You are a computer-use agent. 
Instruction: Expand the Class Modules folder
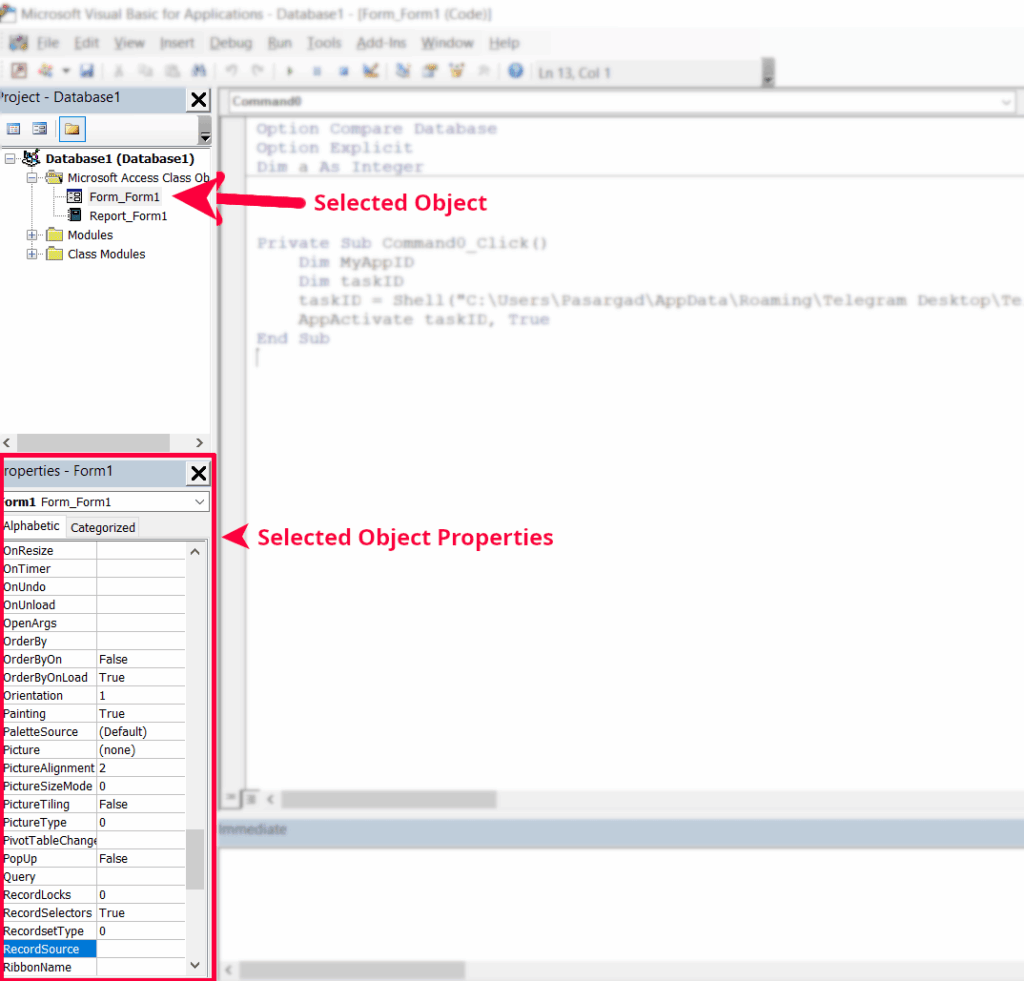[31, 254]
